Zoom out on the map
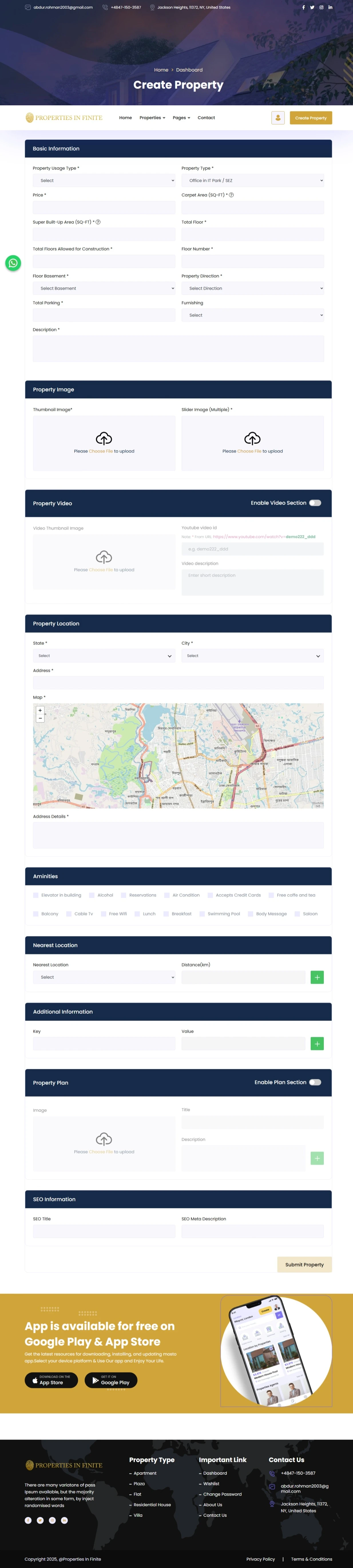The height and width of the screenshot is (1568, 353). pyautogui.click(x=40, y=718)
